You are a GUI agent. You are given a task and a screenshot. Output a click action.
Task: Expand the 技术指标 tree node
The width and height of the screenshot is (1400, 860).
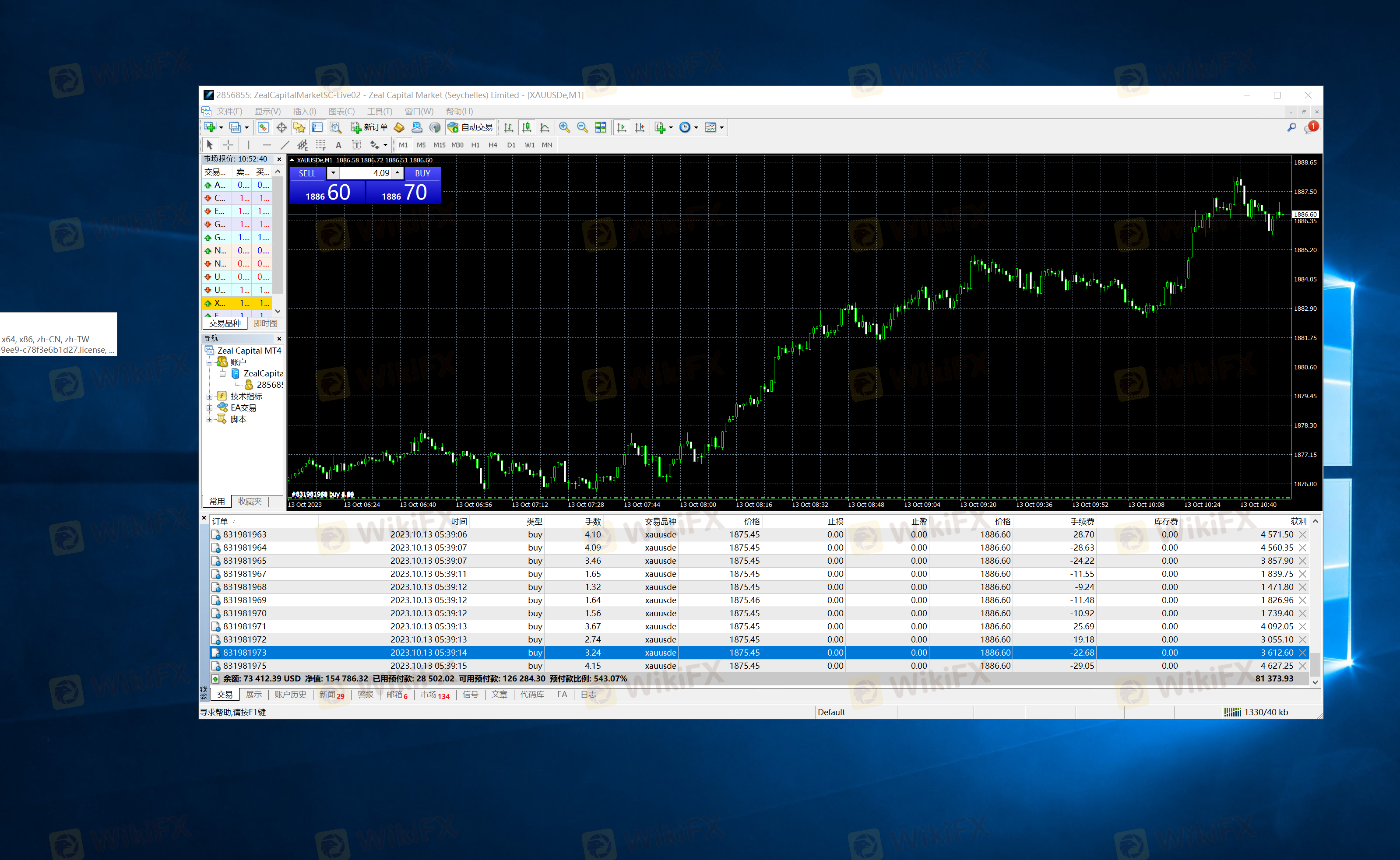click(x=209, y=397)
